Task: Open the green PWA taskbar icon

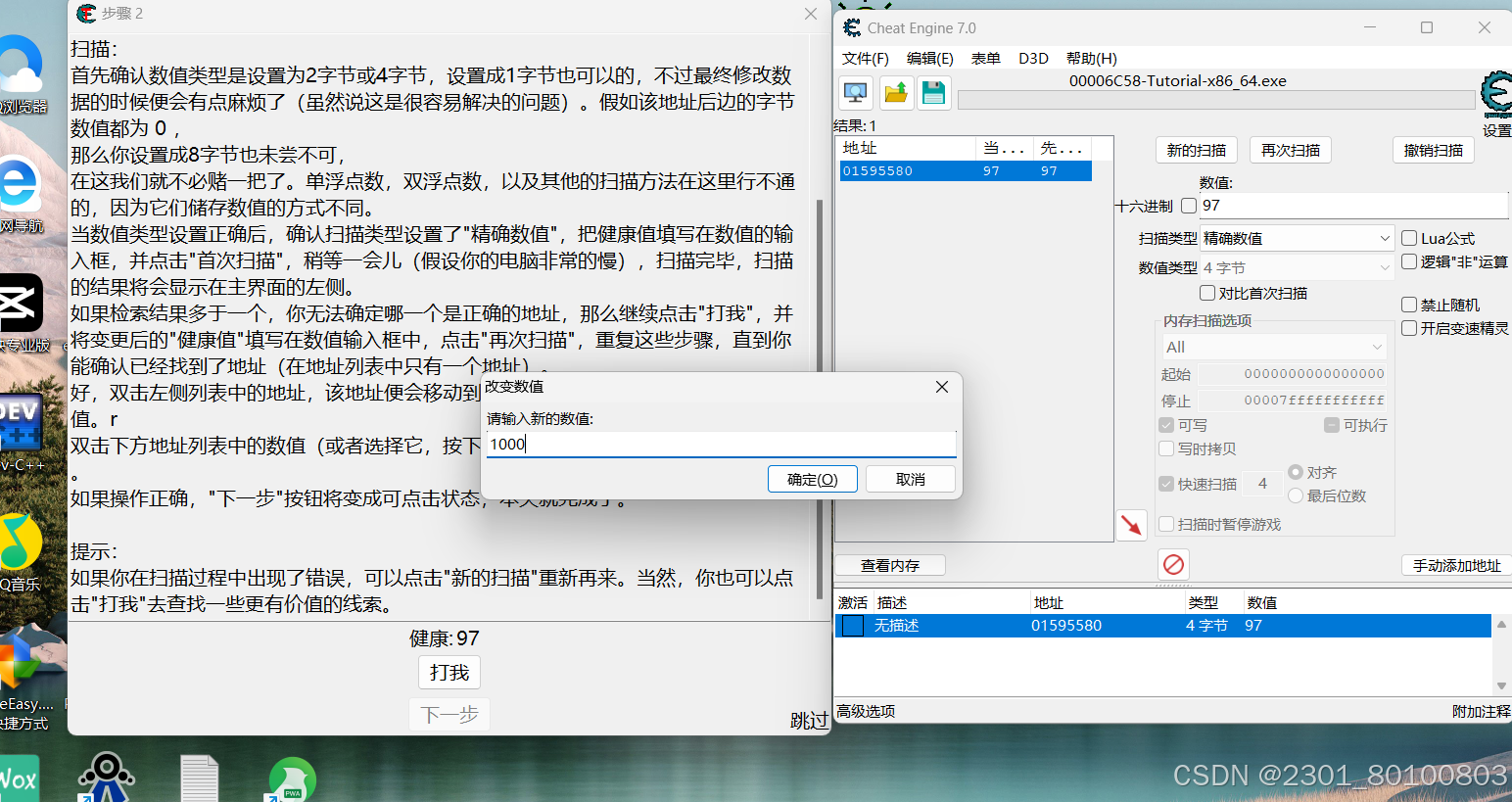Action: 293,780
